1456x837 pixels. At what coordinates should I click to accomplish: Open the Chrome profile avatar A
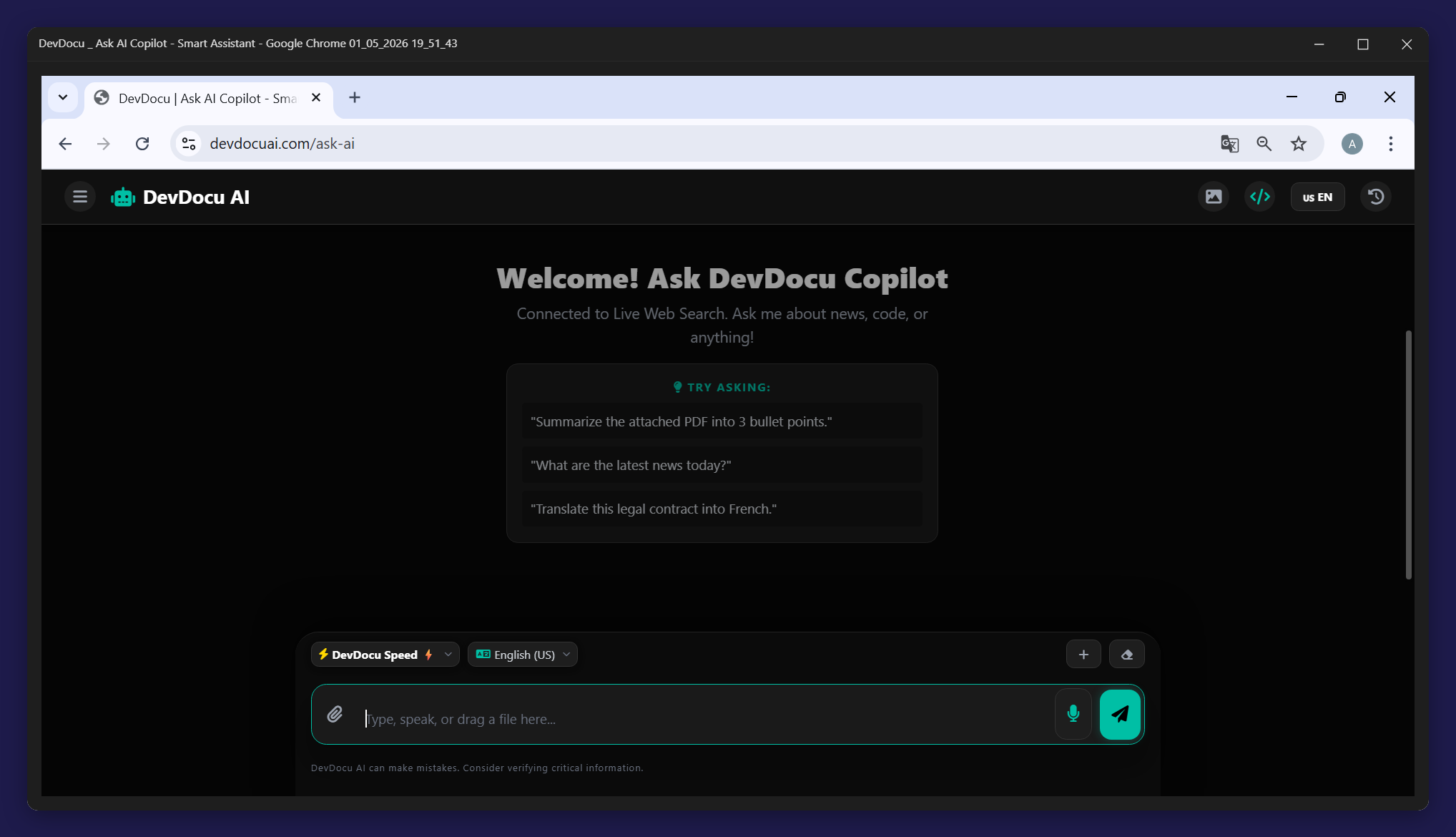[1352, 144]
